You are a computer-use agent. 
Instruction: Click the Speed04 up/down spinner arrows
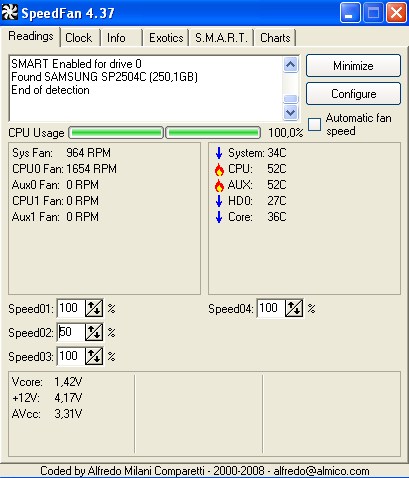294,308
